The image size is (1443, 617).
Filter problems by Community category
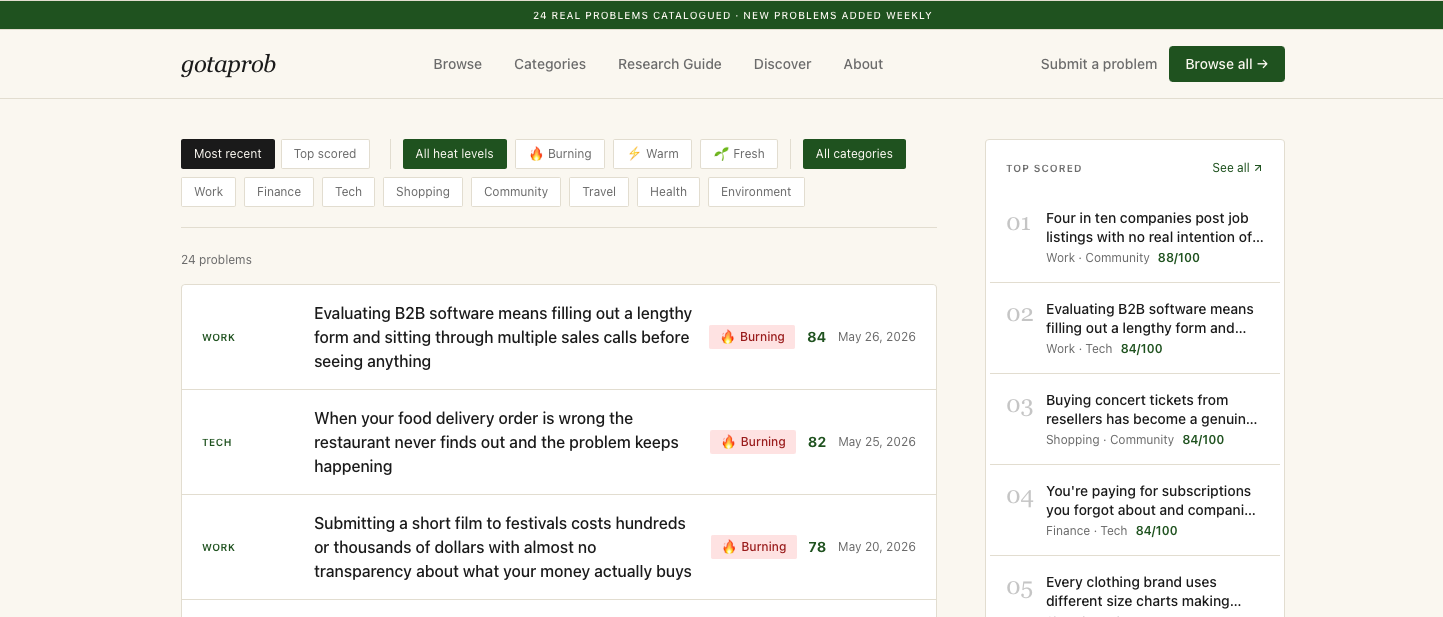[516, 192]
